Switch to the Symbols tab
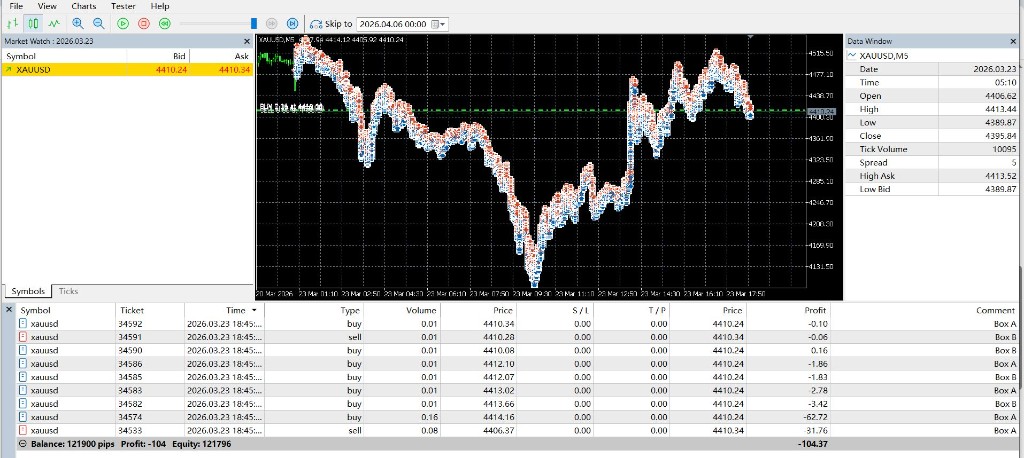Screen dimensions: 1024x458 click(28, 291)
